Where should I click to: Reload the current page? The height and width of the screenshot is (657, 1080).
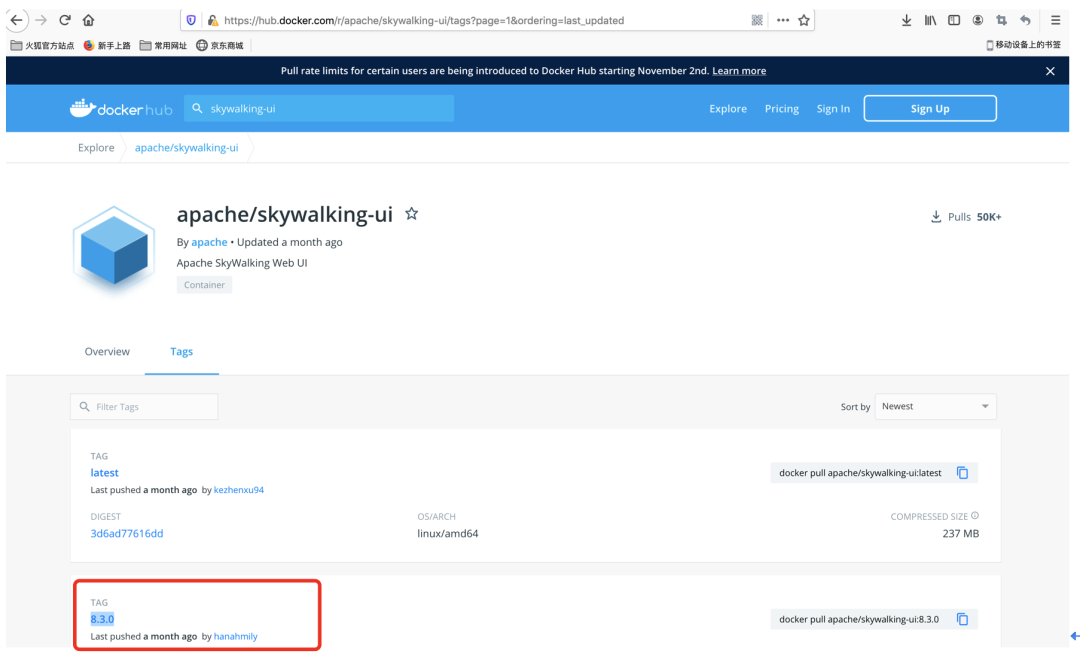pyautogui.click(x=65, y=20)
